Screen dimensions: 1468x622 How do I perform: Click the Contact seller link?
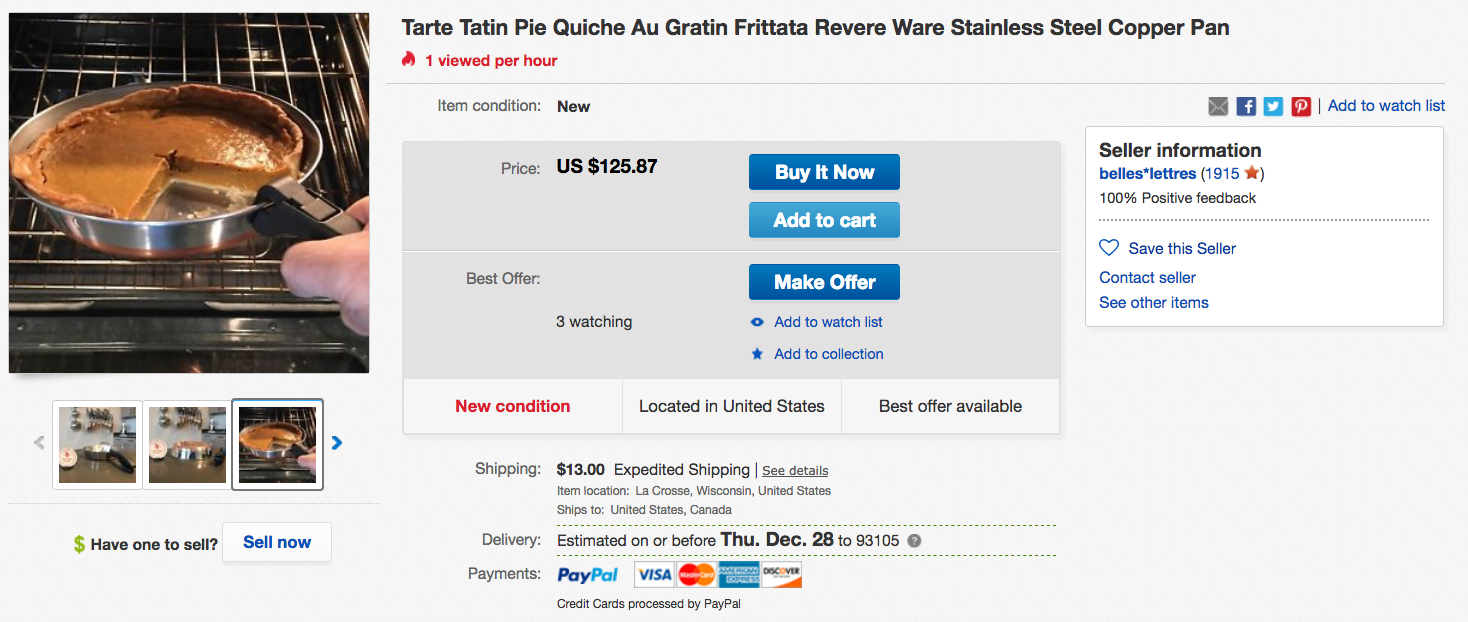pos(1147,277)
